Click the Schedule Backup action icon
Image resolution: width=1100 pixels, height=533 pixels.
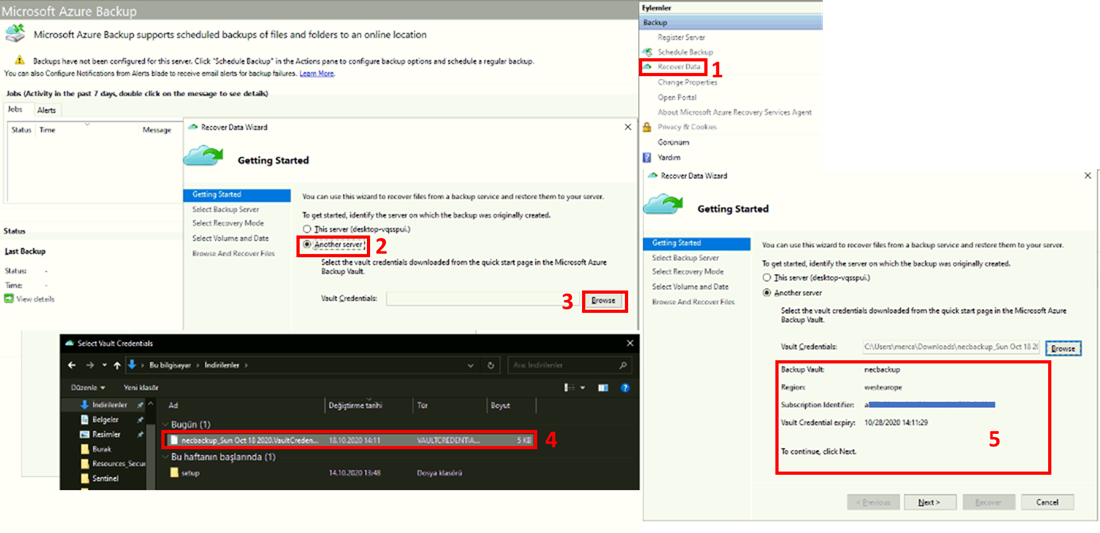coord(648,52)
